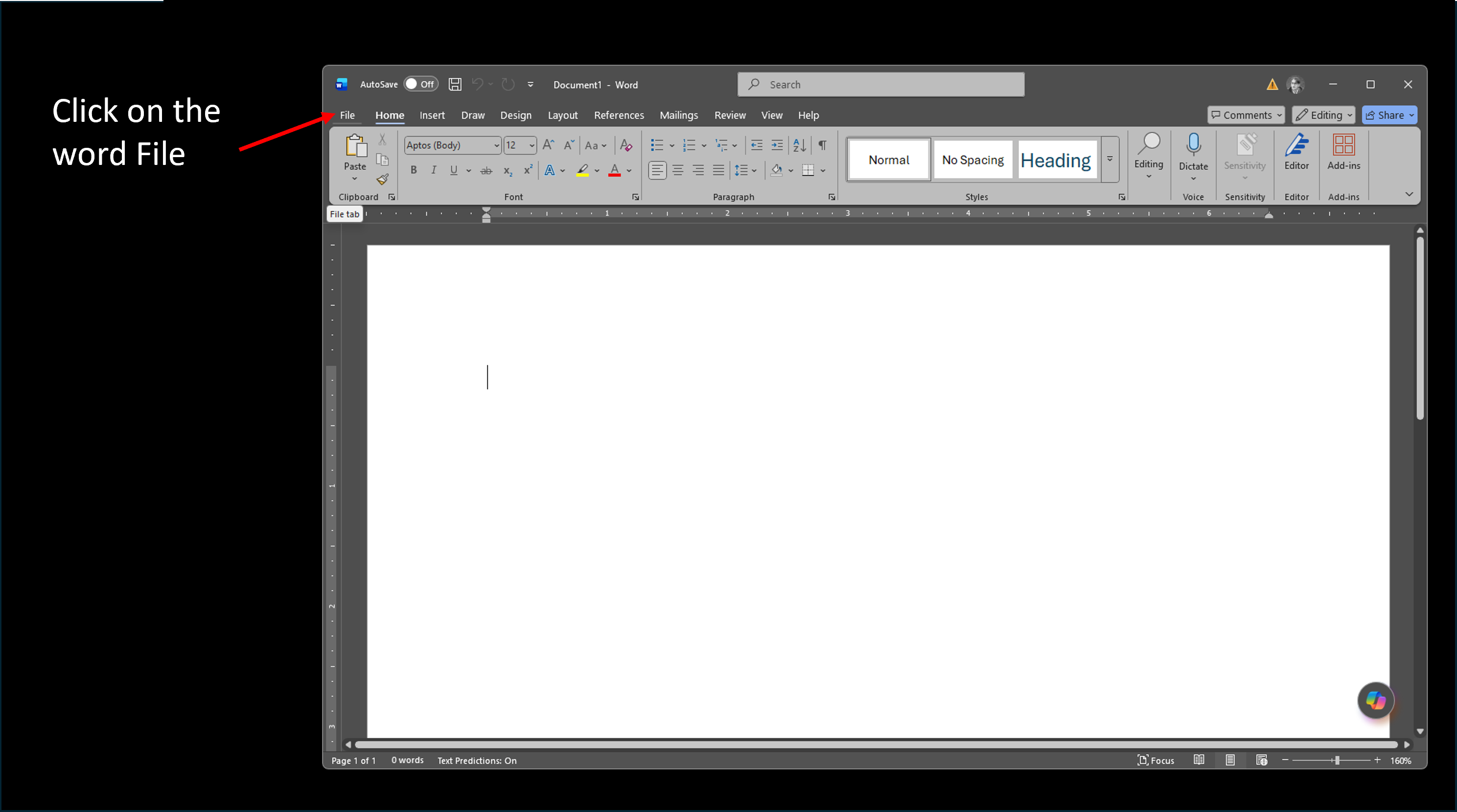Click into the Search box
The height and width of the screenshot is (812, 1457).
tap(880, 84)
